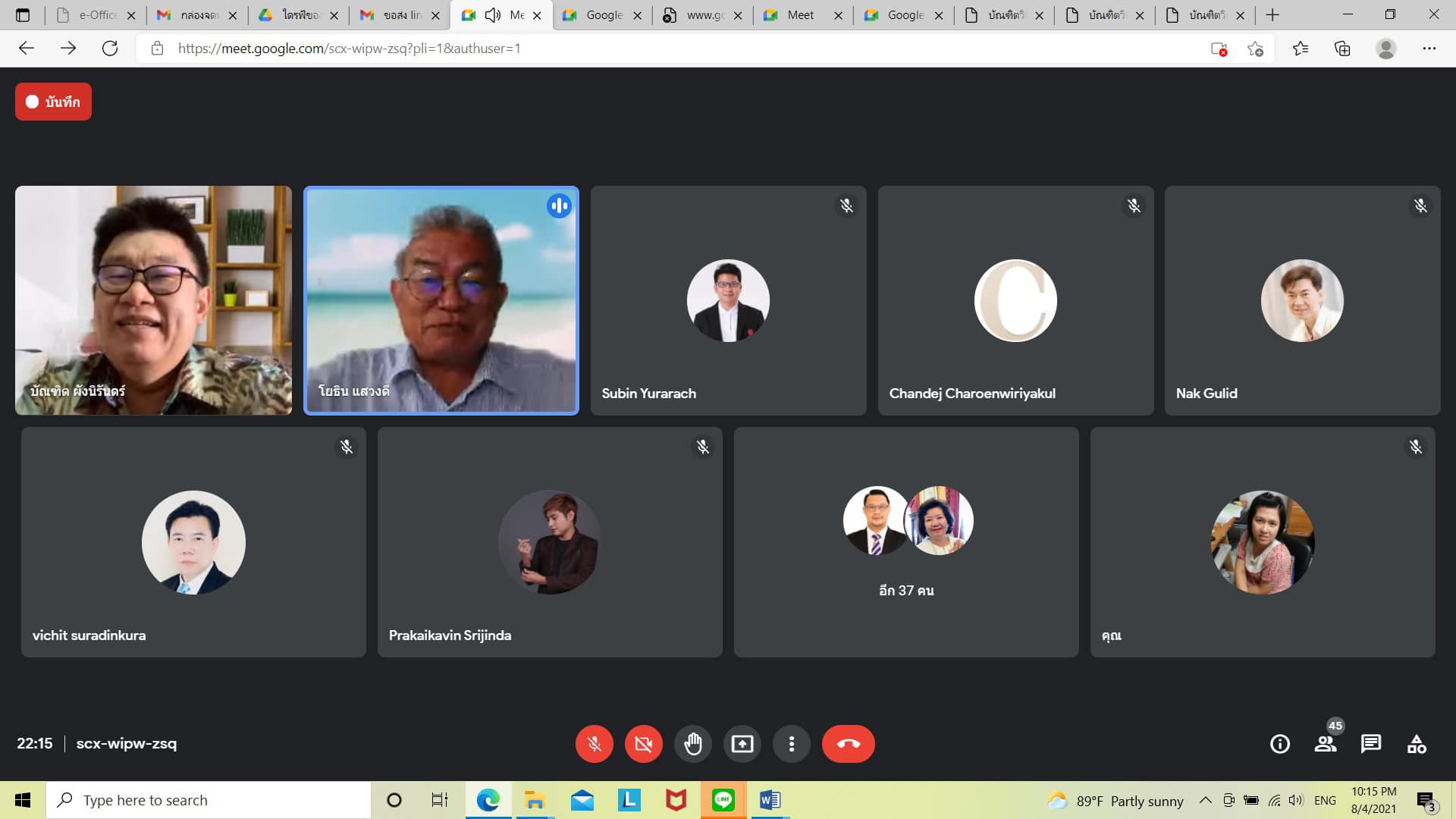Click the red recording indicator badge
This screenshot has width=1456, height=819.
tap(53, 102)
